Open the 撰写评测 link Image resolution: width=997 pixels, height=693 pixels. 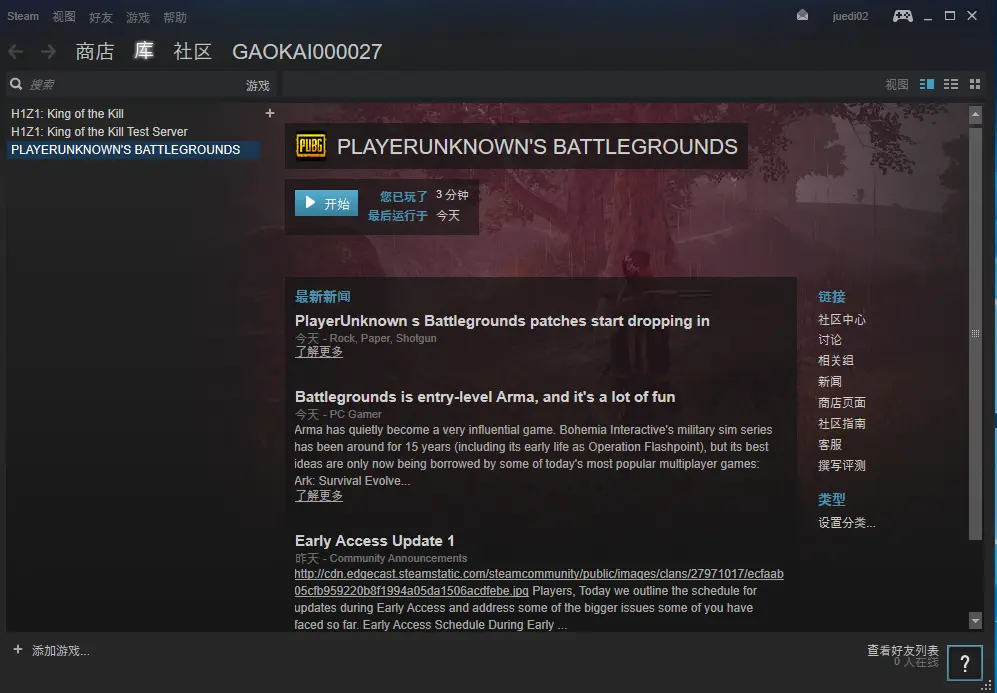pos(841,465)
